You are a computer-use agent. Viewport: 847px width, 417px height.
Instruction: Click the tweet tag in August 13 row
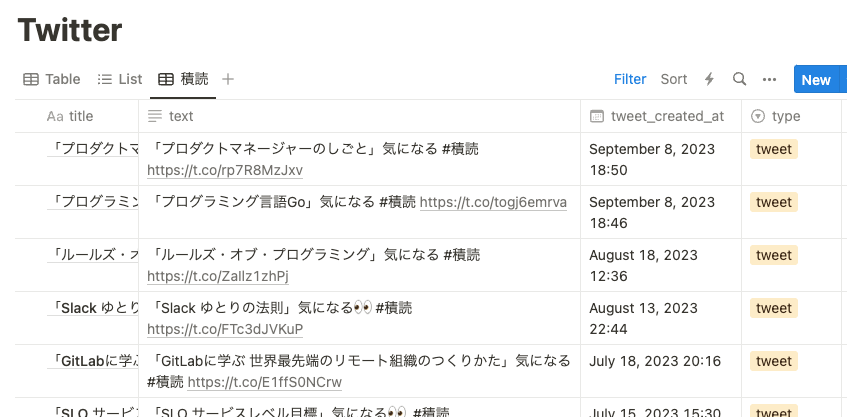[774, 308]
